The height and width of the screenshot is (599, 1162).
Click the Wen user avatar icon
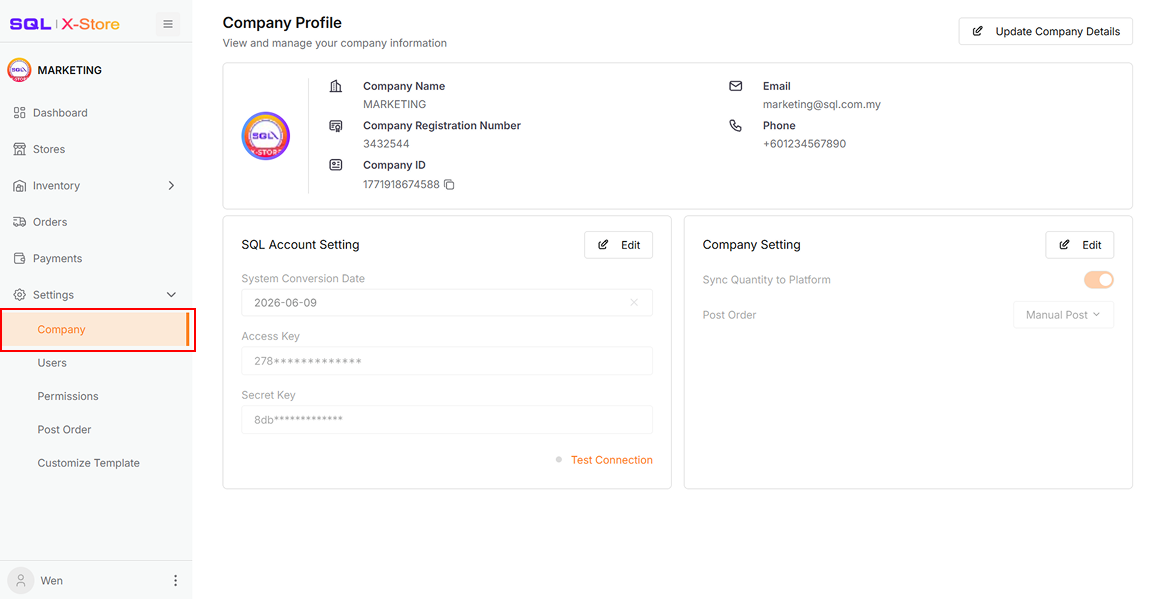coord(21,580)
